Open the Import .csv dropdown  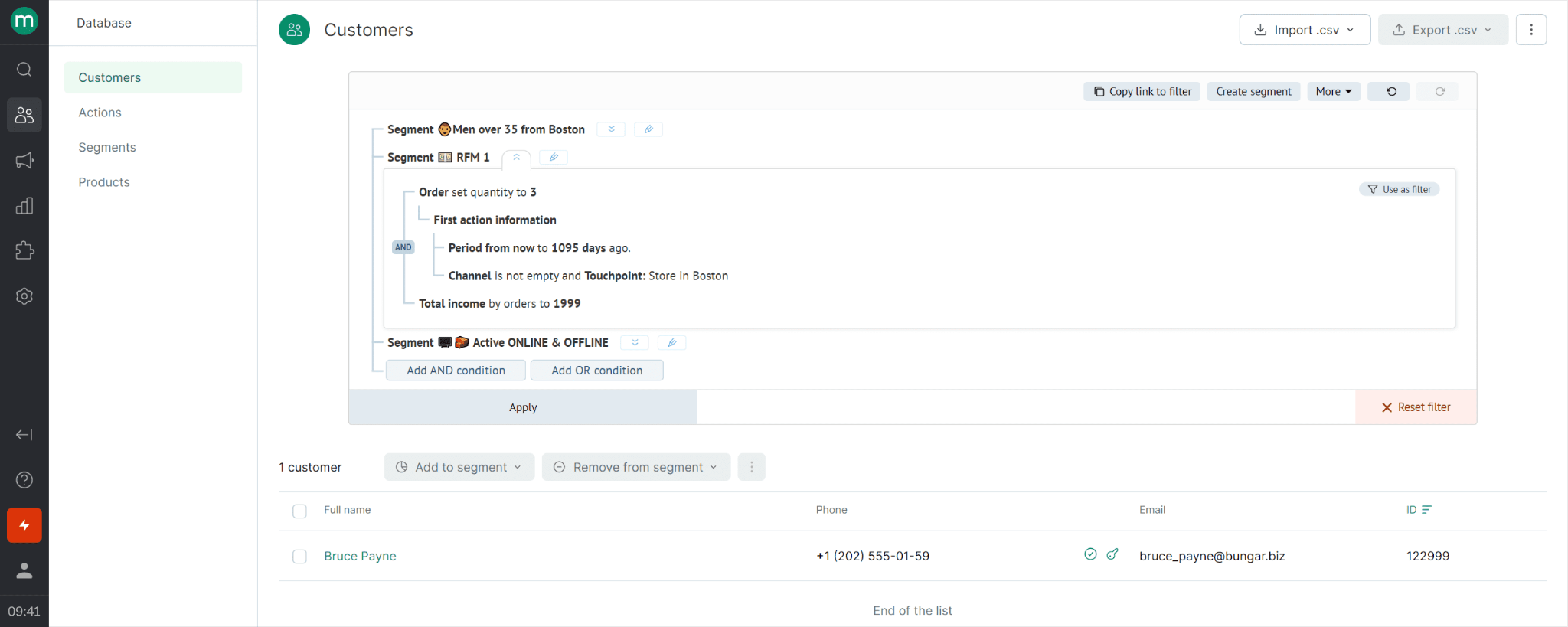(1305, 30)
